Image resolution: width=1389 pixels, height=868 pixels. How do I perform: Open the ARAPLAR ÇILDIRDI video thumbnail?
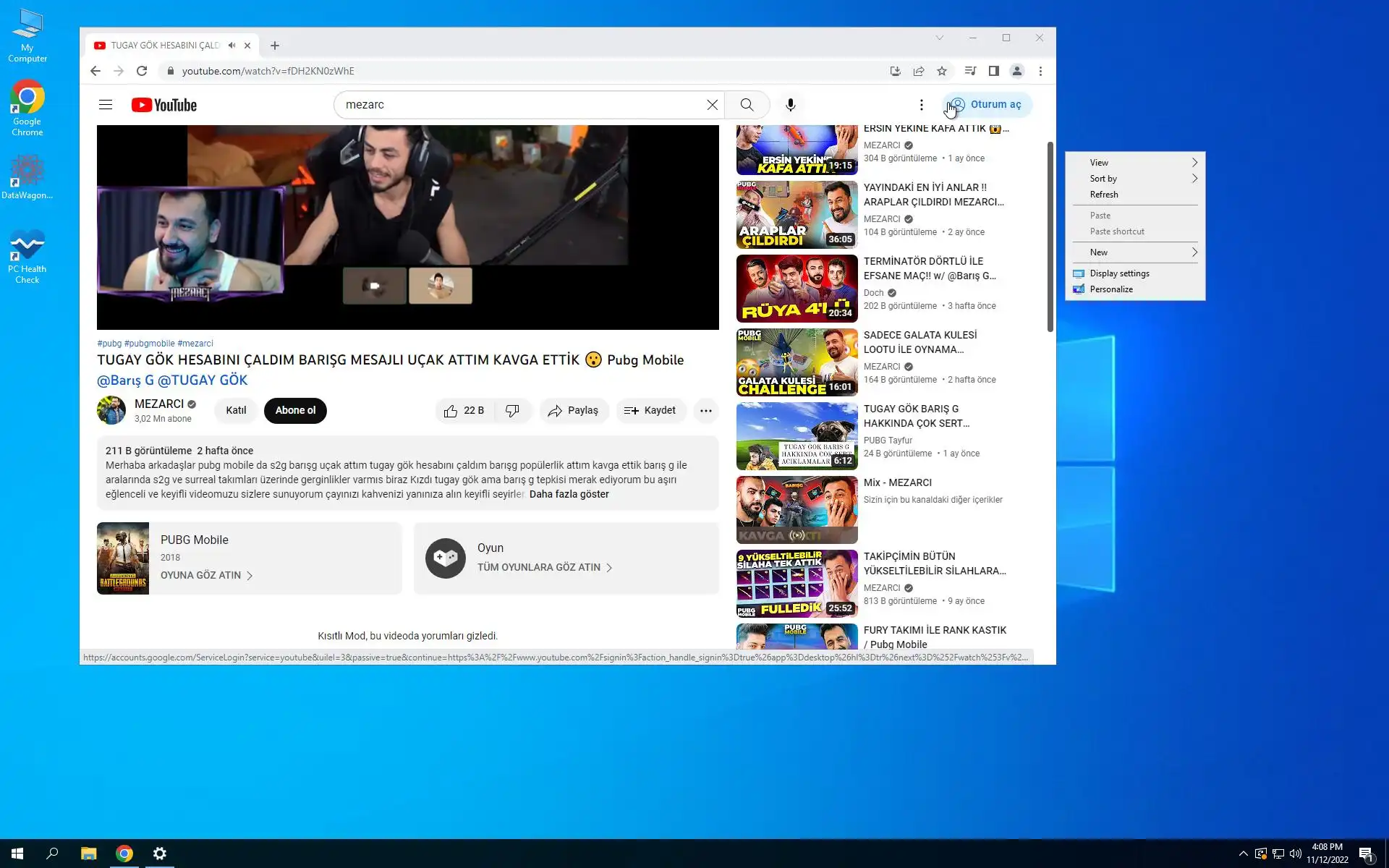(797, 215)
